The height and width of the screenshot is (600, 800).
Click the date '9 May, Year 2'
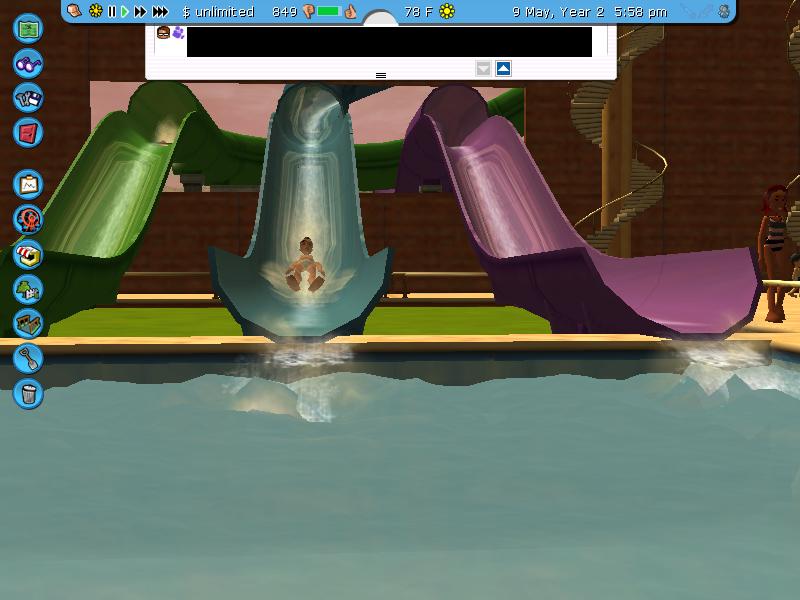click(558, 12)
